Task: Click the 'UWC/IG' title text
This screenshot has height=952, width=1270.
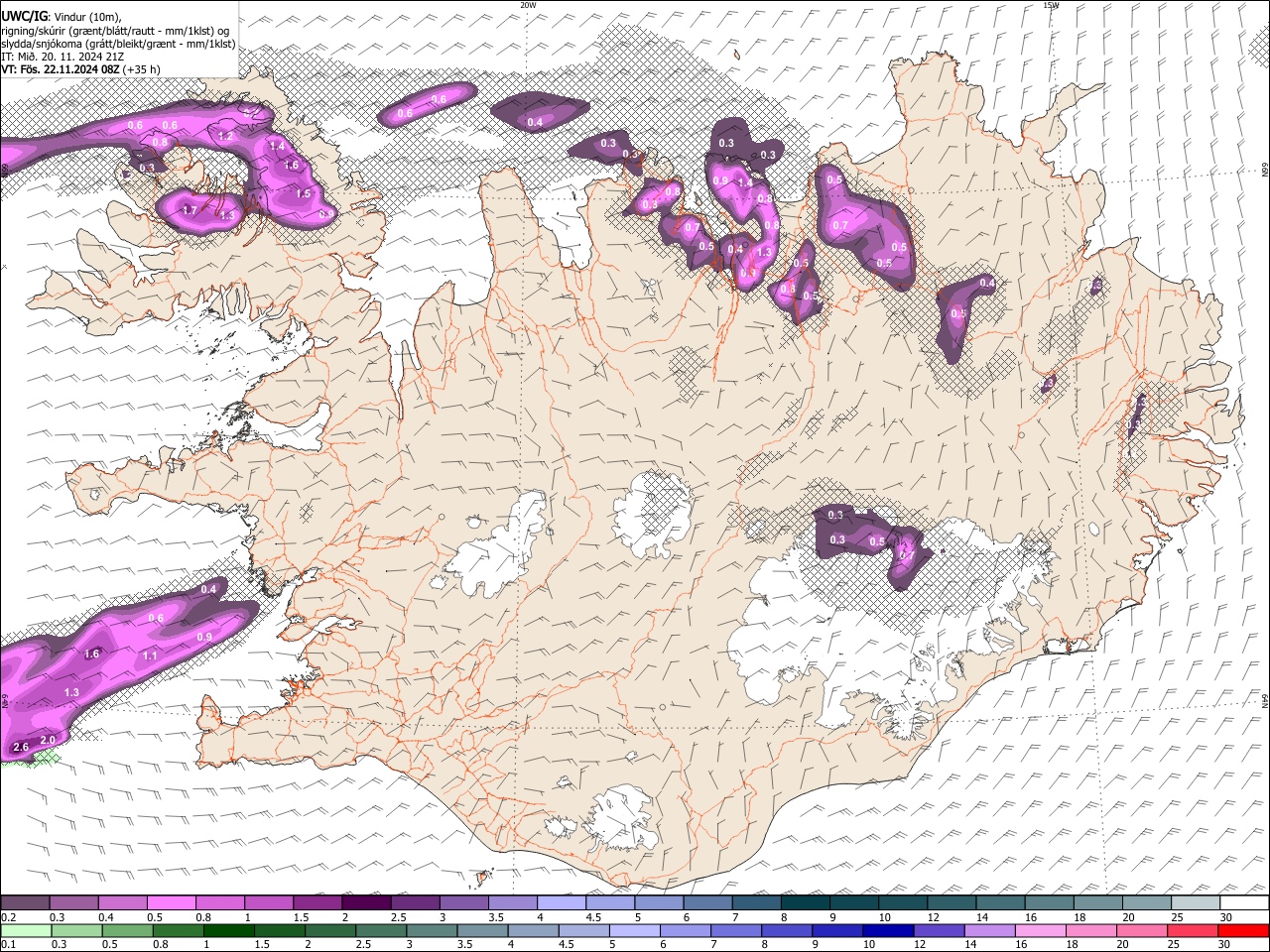Action: coord(25,15)
